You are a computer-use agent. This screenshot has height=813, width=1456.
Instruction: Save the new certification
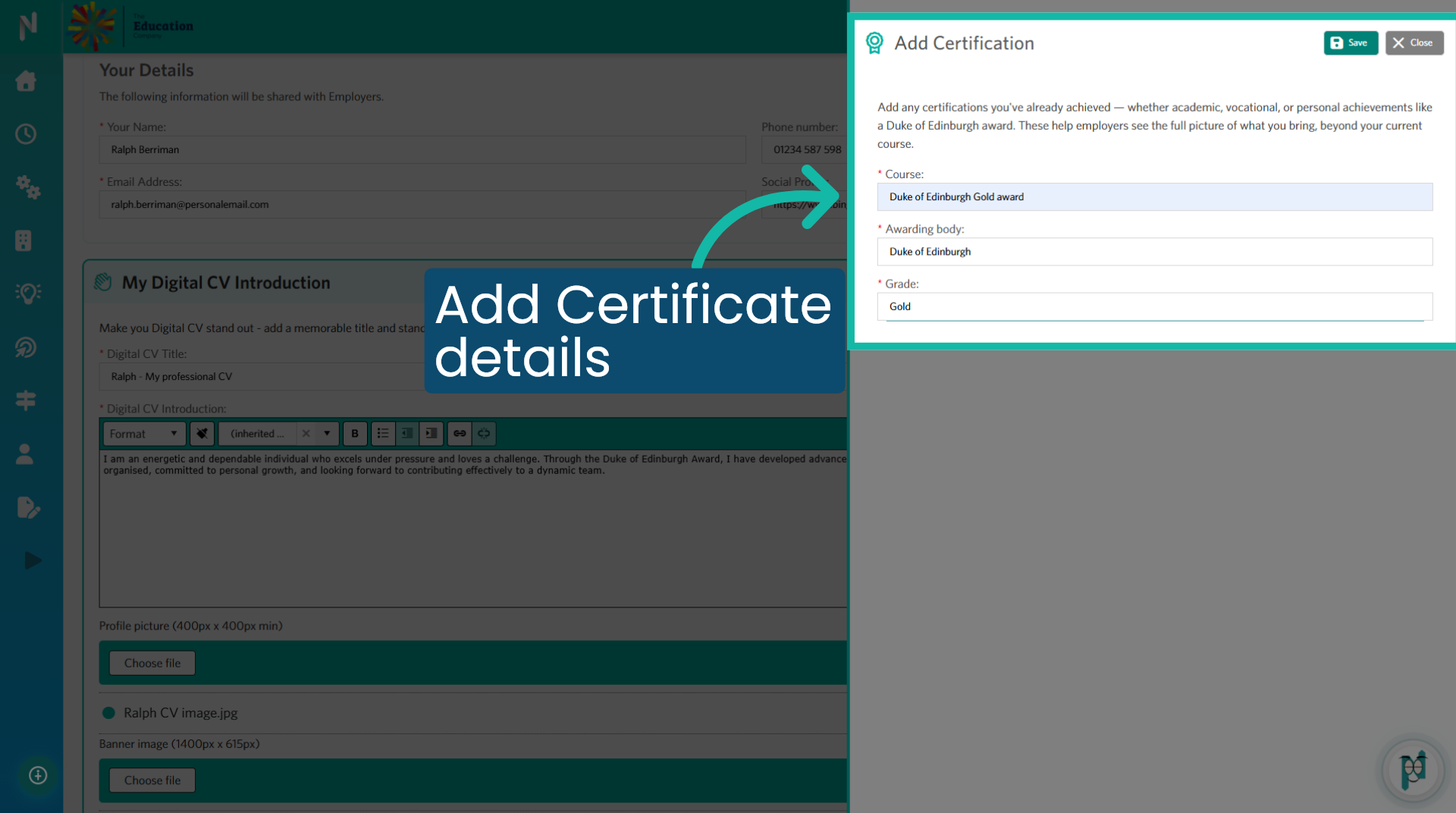click(x=1351, y=43)
